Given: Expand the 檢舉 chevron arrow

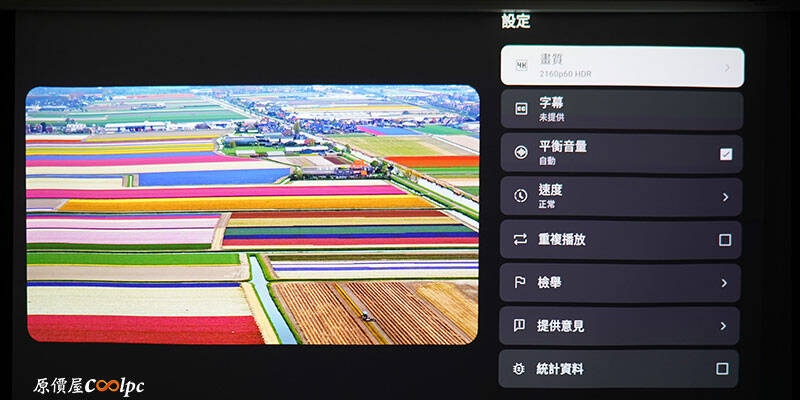Looking at the screenshot, I should pyautogui.click(x=724, y=283).
